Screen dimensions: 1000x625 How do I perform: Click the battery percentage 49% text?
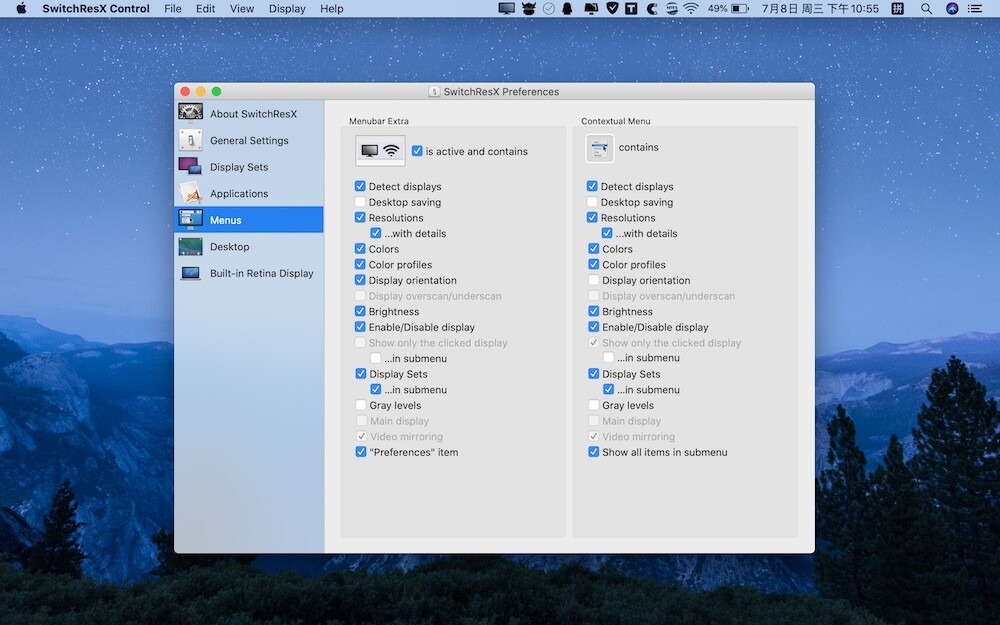[717, 8]
